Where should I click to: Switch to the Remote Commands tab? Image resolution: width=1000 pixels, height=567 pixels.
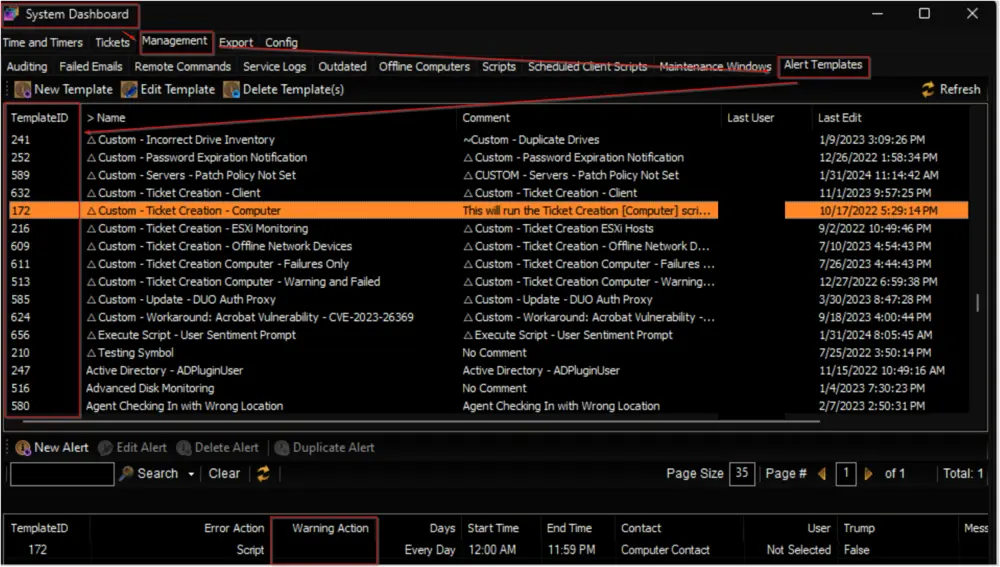click(182, 66)
